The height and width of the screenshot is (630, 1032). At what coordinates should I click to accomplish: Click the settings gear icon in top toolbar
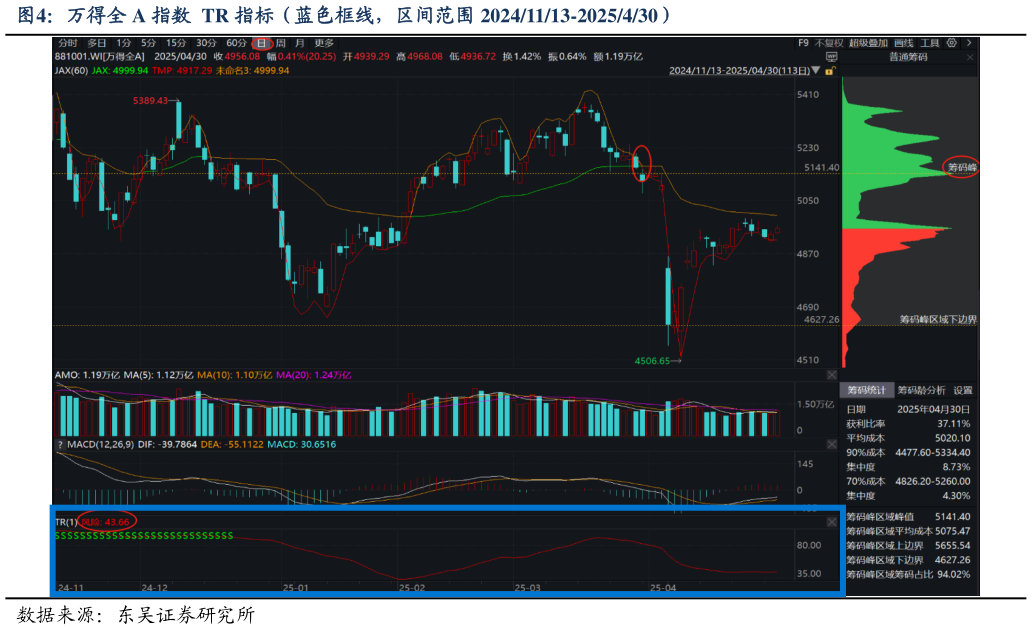tap(951, 43)
